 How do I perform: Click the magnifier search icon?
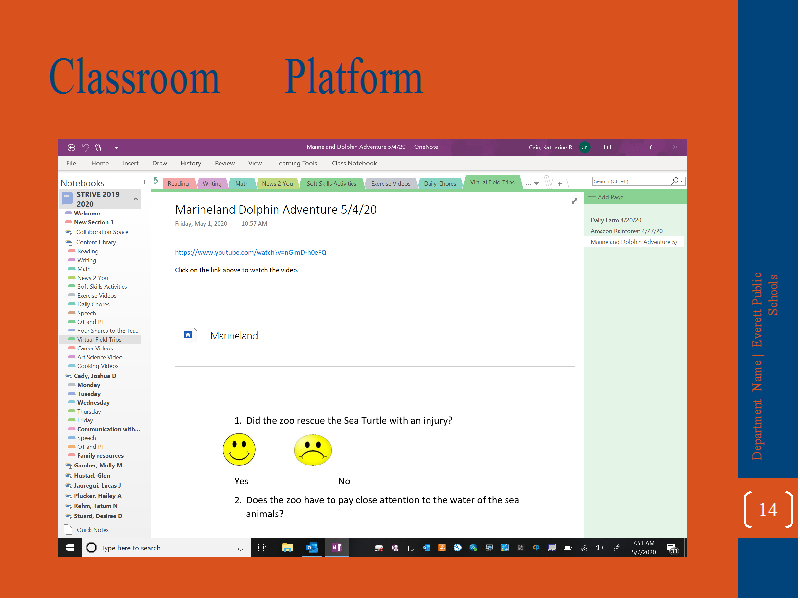(x=676, y=181)
